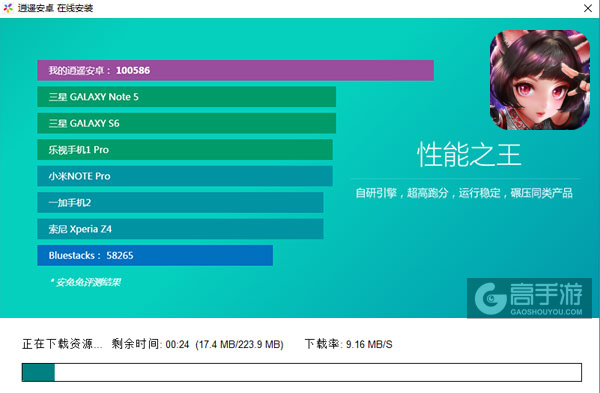Click the 安兔兔评测结果 footnote

(85, 282)
